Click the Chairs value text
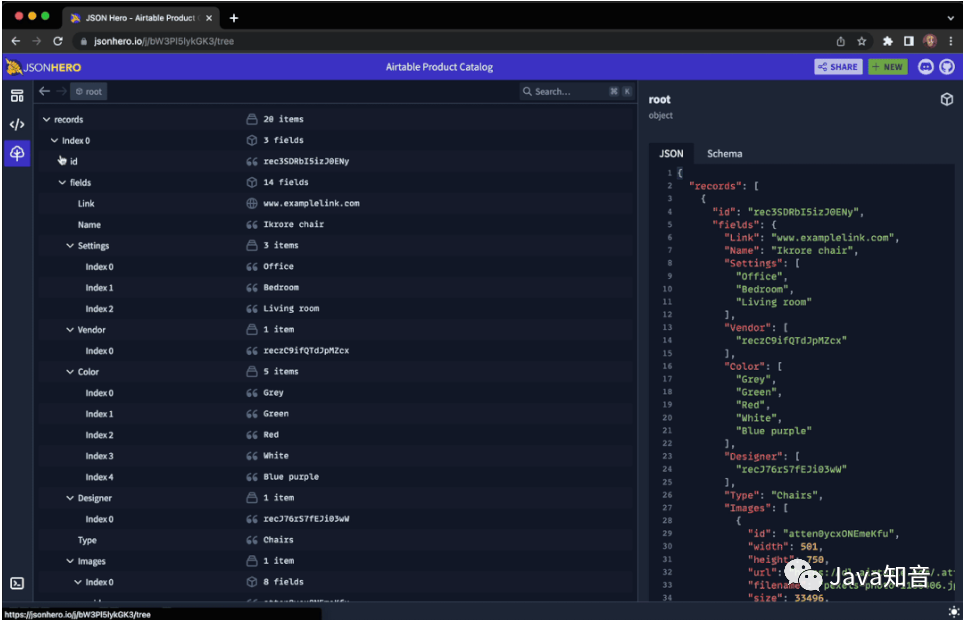The height and width of the screenshot is (620, 963). (x=278, y=540)
